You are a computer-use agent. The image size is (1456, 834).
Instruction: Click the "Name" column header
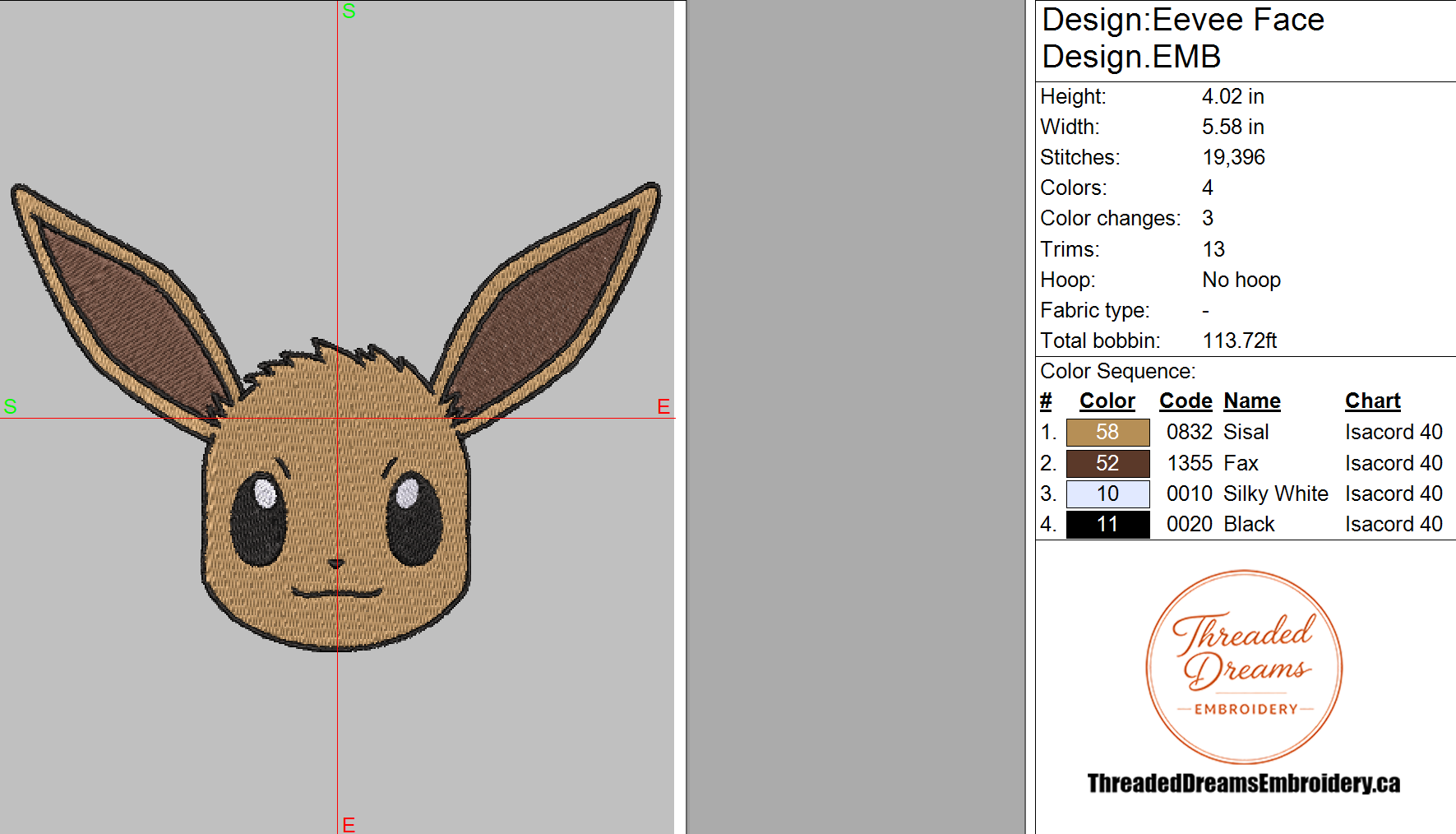(x=1252, y=401)
